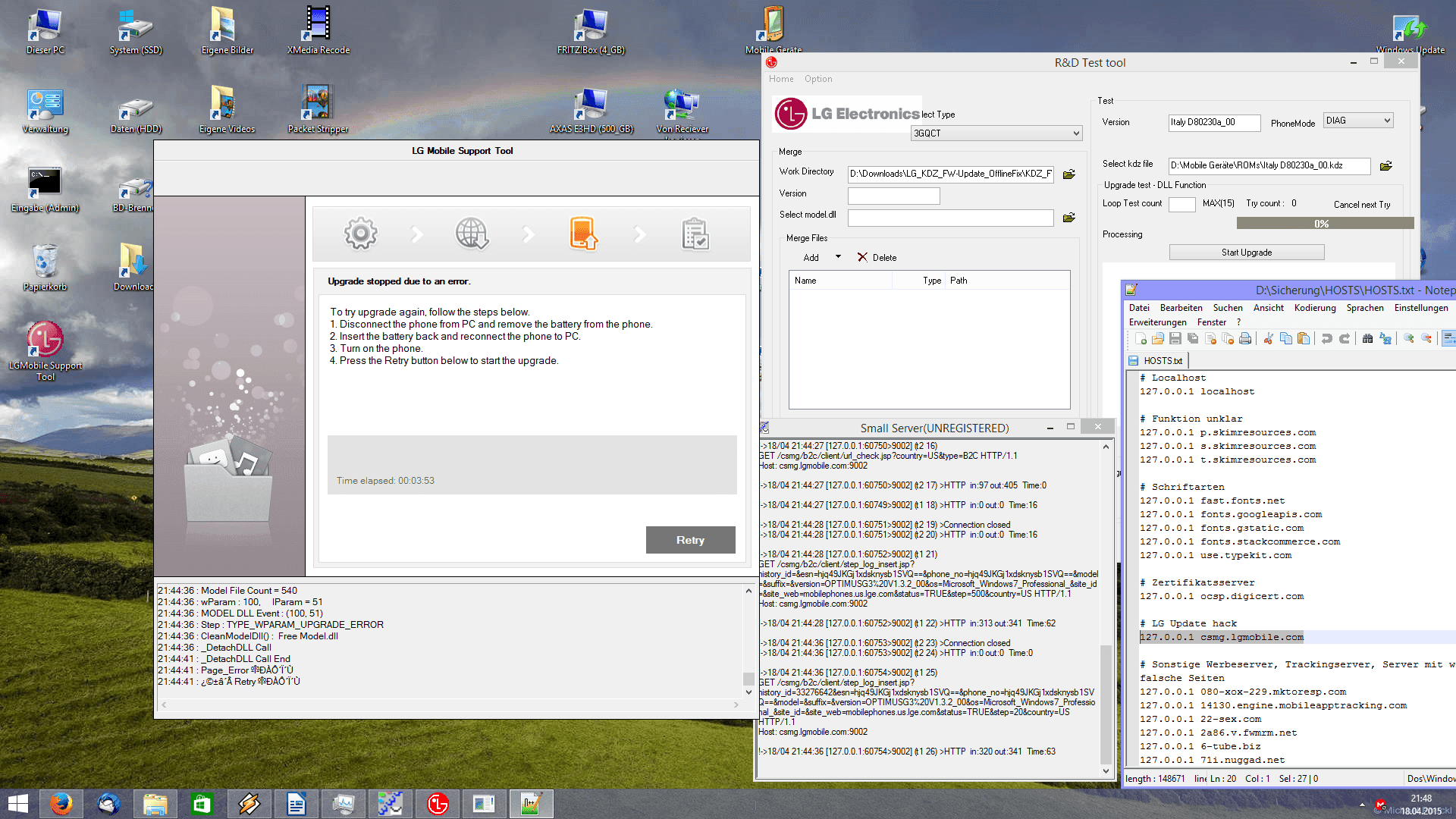
Task: Open Windows Store from the taskbar
Action: tap(202, 804)
